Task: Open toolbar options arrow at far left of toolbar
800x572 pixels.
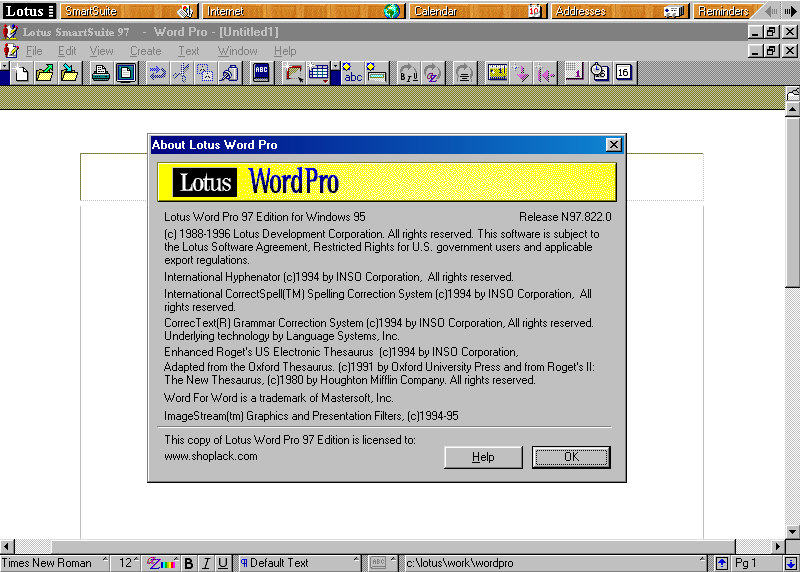Action: click(x=4, y=66)
